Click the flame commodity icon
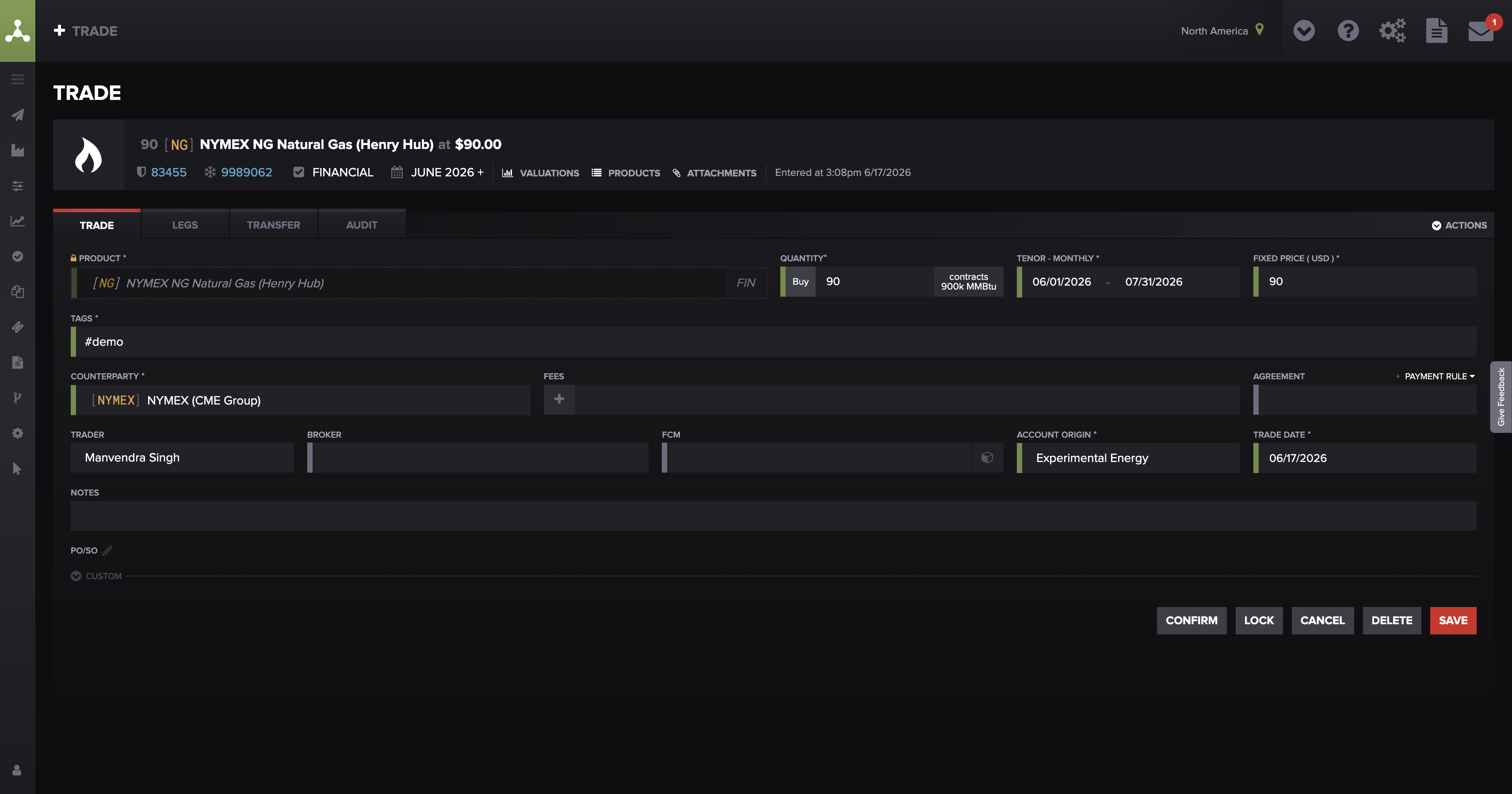This screenshot has height=794, width=1512. [x=88, y=155]
